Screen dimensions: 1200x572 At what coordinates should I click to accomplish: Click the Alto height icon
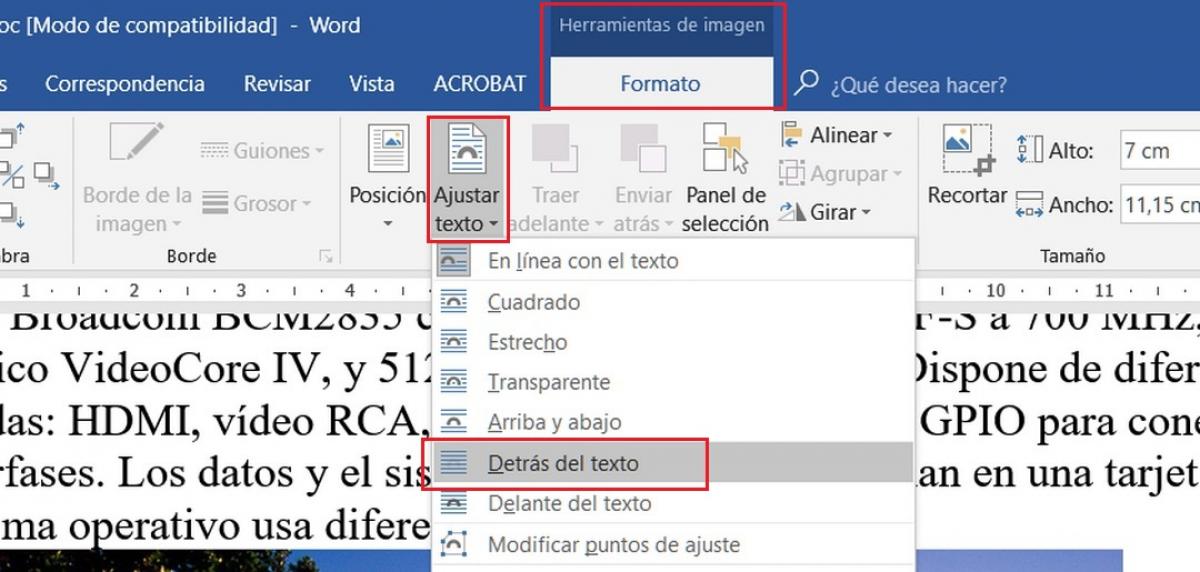(1029, 150)
